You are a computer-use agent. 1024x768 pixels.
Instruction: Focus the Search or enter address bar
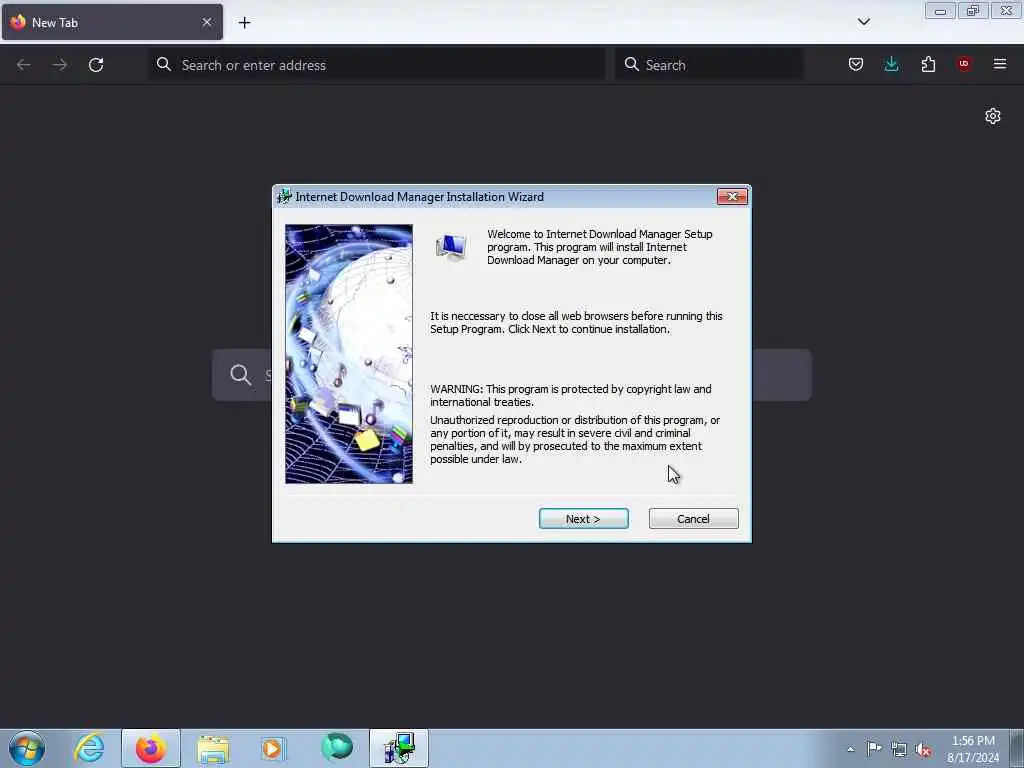pos(377,65)
